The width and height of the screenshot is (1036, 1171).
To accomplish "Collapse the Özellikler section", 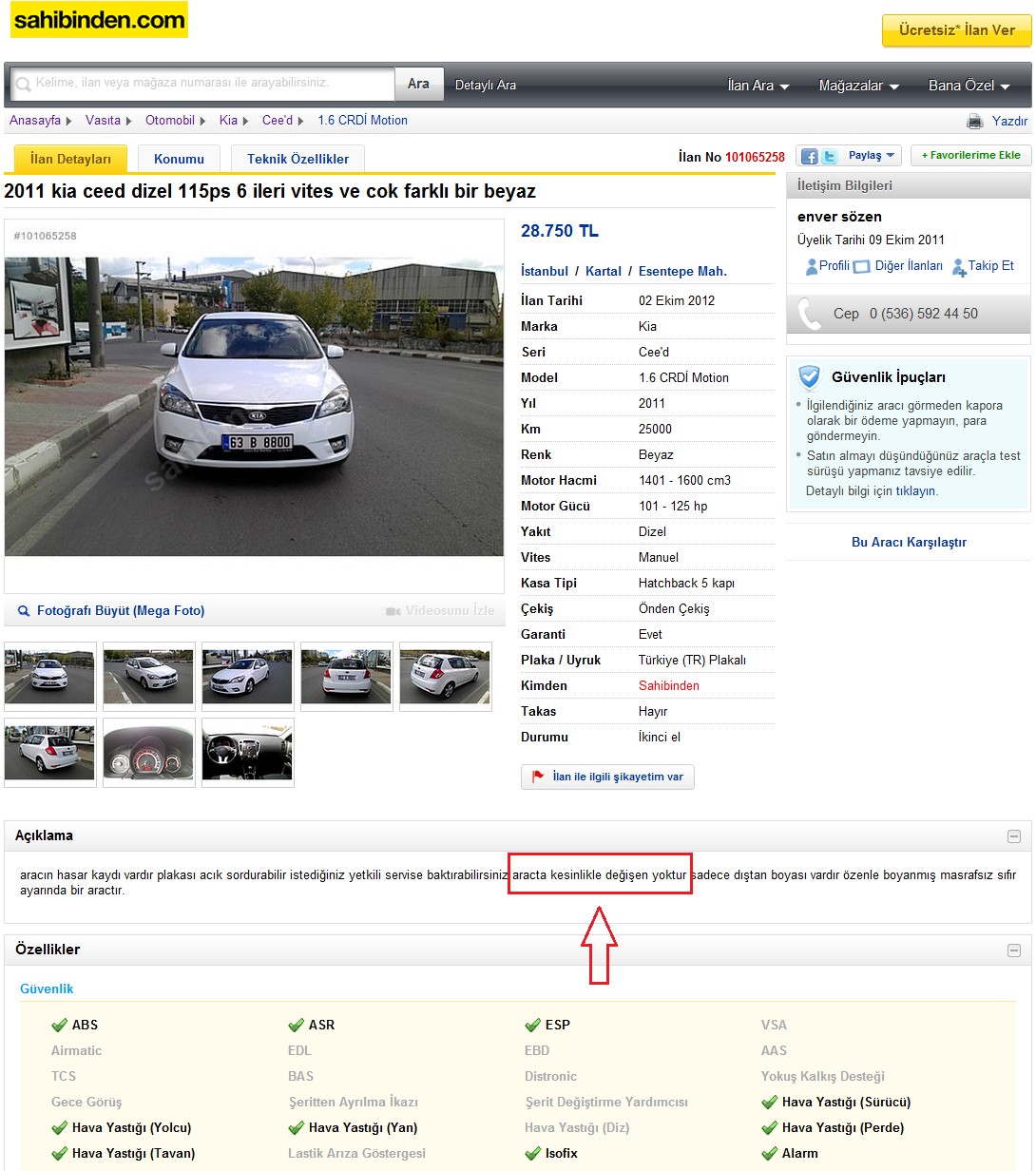I will pos(1014,950).
